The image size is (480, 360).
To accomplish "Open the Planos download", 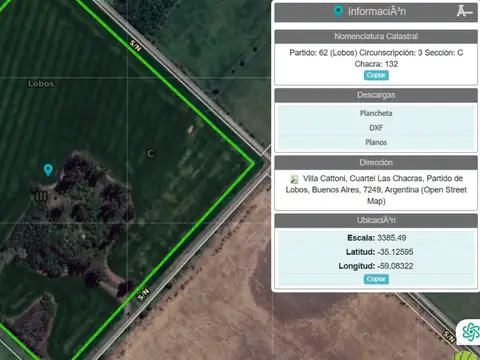I will pyautogui.click(x=376, y=142).
